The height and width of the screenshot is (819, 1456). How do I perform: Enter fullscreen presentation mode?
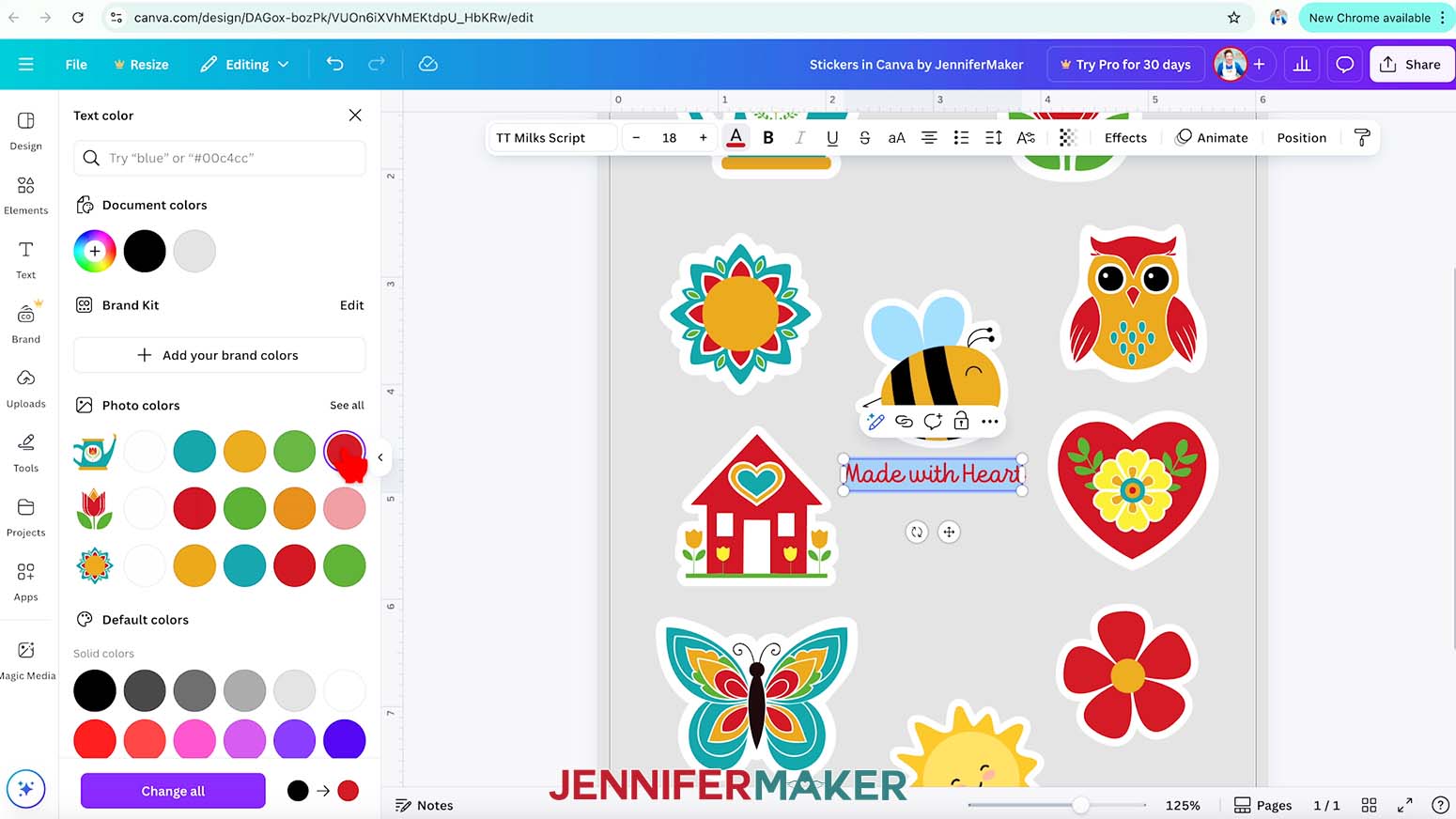pyautogui.click(x=1404, y=805)
